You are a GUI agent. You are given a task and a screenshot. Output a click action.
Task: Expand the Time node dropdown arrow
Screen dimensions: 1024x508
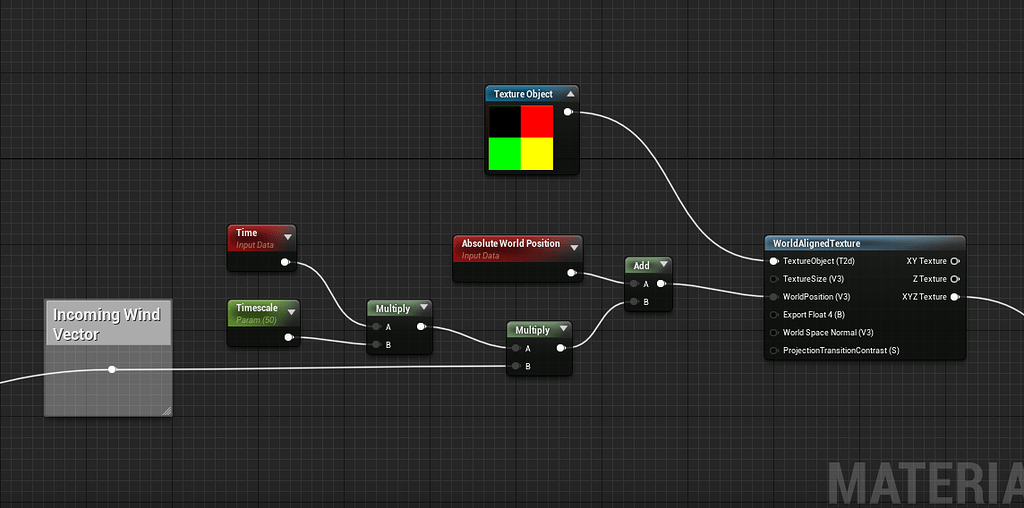[x=288, y=237]
